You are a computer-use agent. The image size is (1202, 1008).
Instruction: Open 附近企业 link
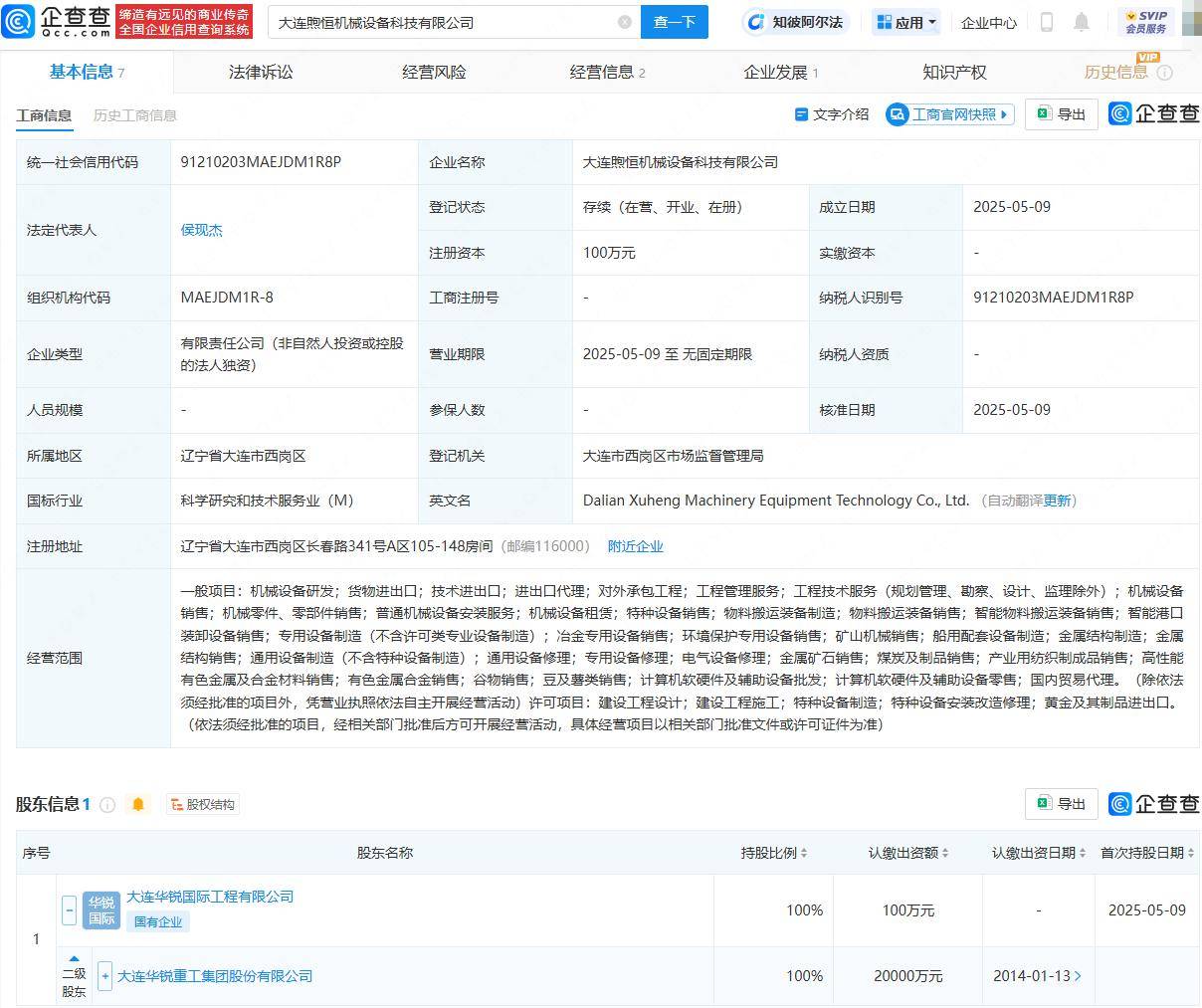click(635, 546)
